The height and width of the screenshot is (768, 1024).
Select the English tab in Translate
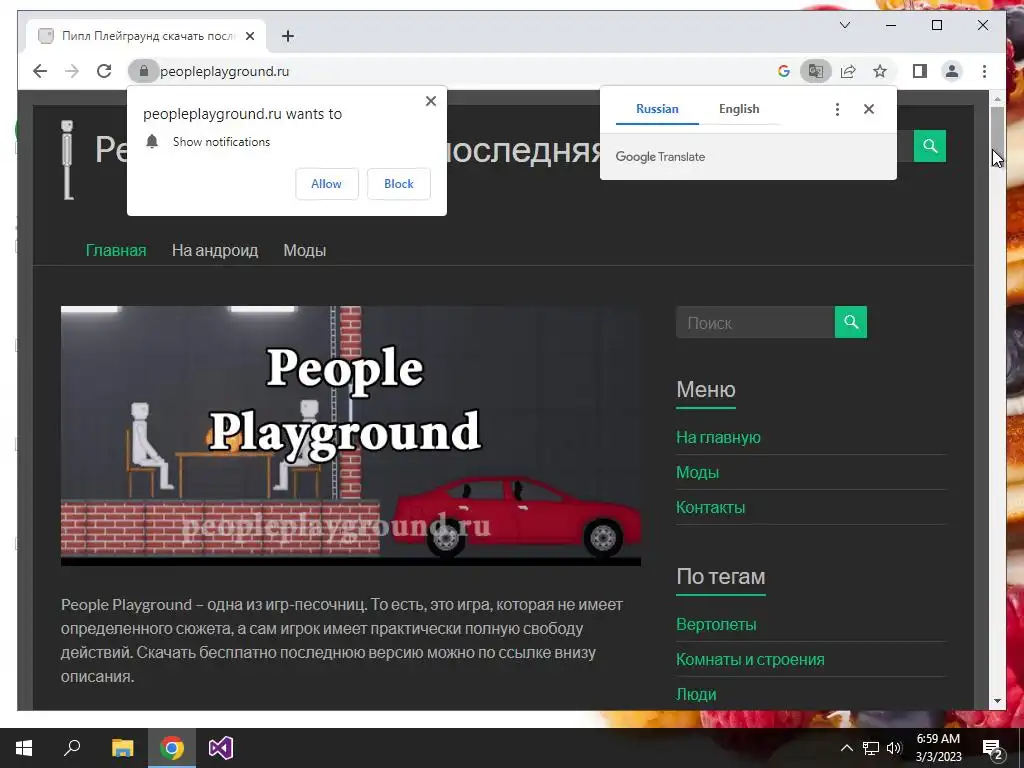(739, 109)
